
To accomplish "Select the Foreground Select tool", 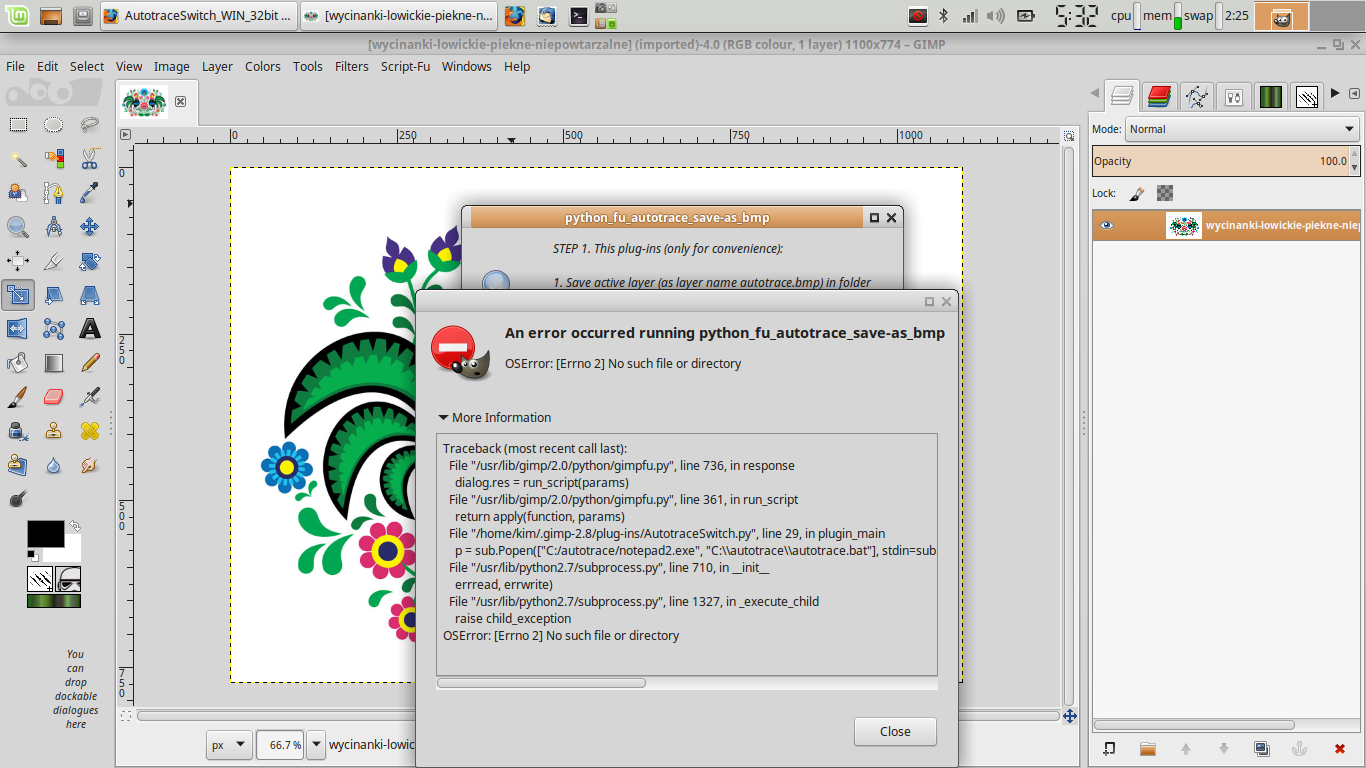I will tap(18, 193).
